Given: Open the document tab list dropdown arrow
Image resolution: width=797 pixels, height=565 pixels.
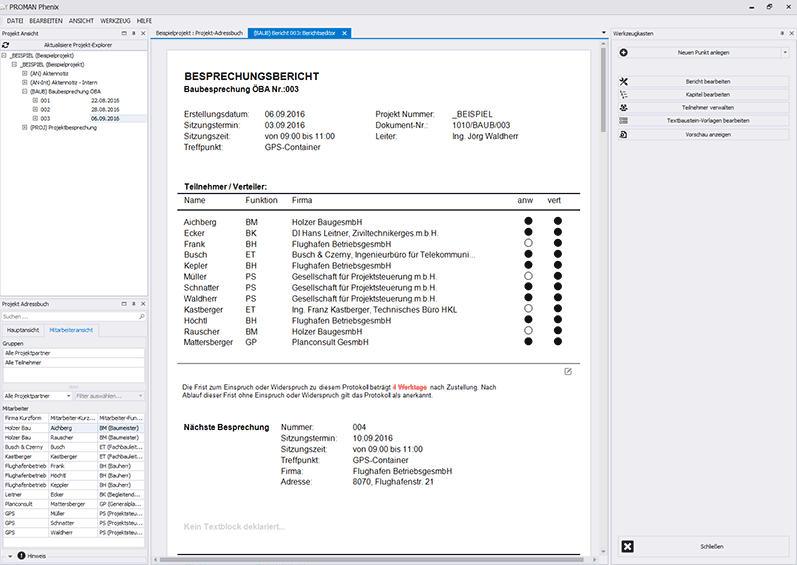Looking at the screenshot, I should 603,33.
